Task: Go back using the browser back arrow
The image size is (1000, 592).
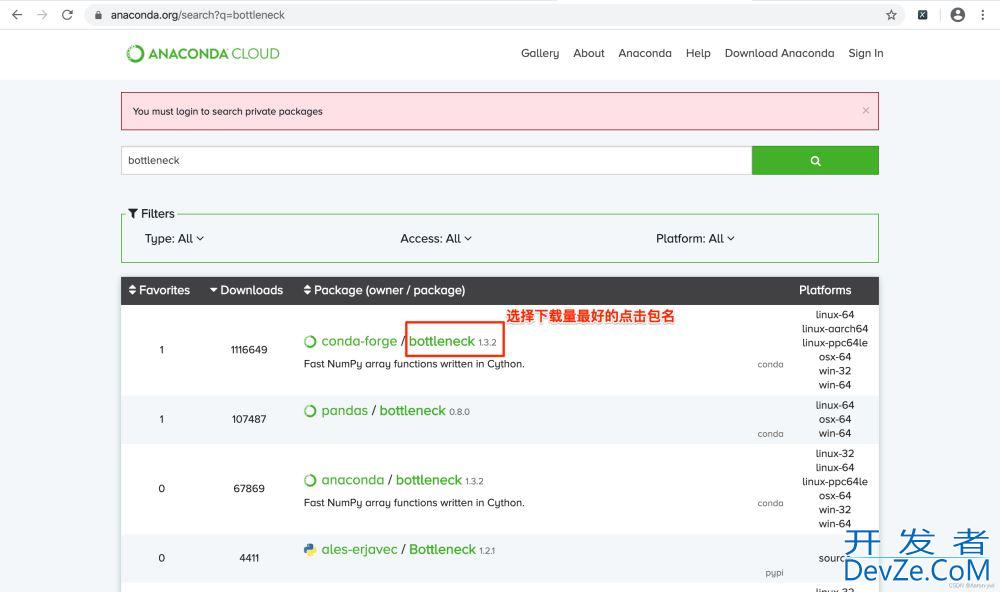Action: (x=17, y=15)
